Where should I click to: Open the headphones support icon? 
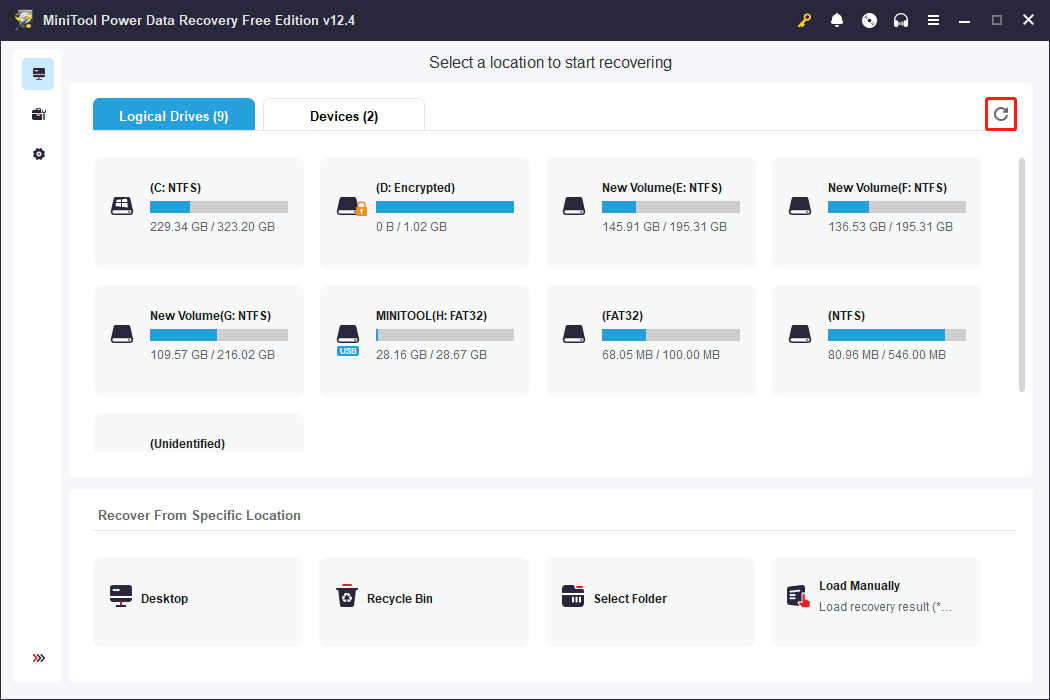(901, 20)
